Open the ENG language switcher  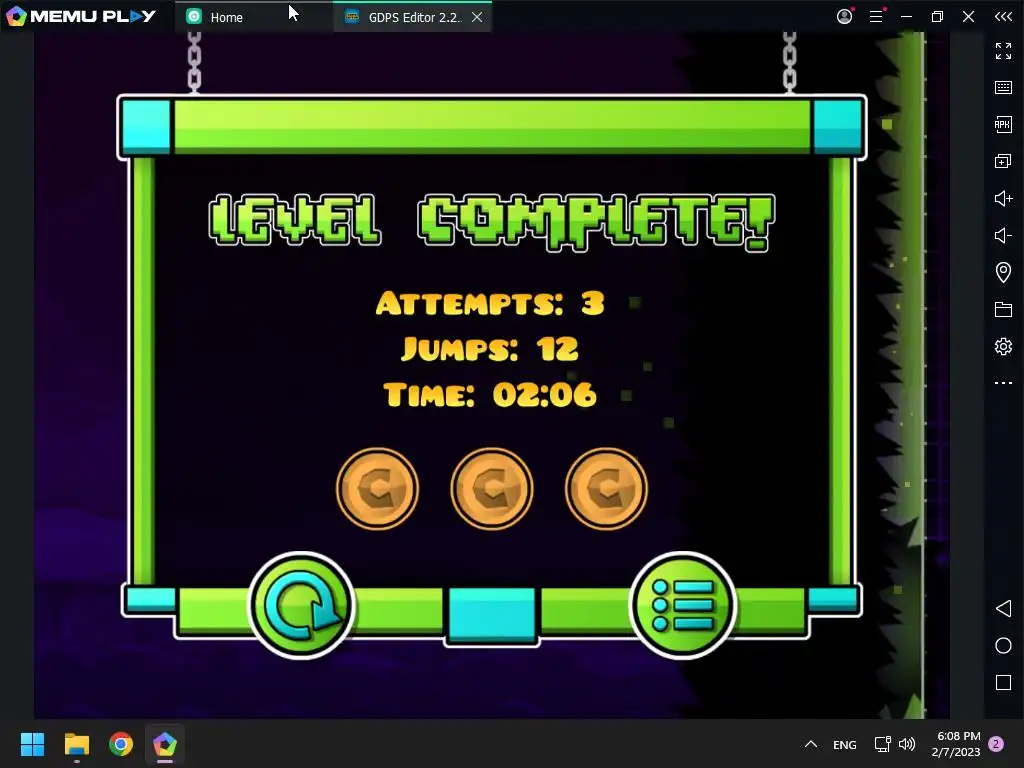(844, 744)
